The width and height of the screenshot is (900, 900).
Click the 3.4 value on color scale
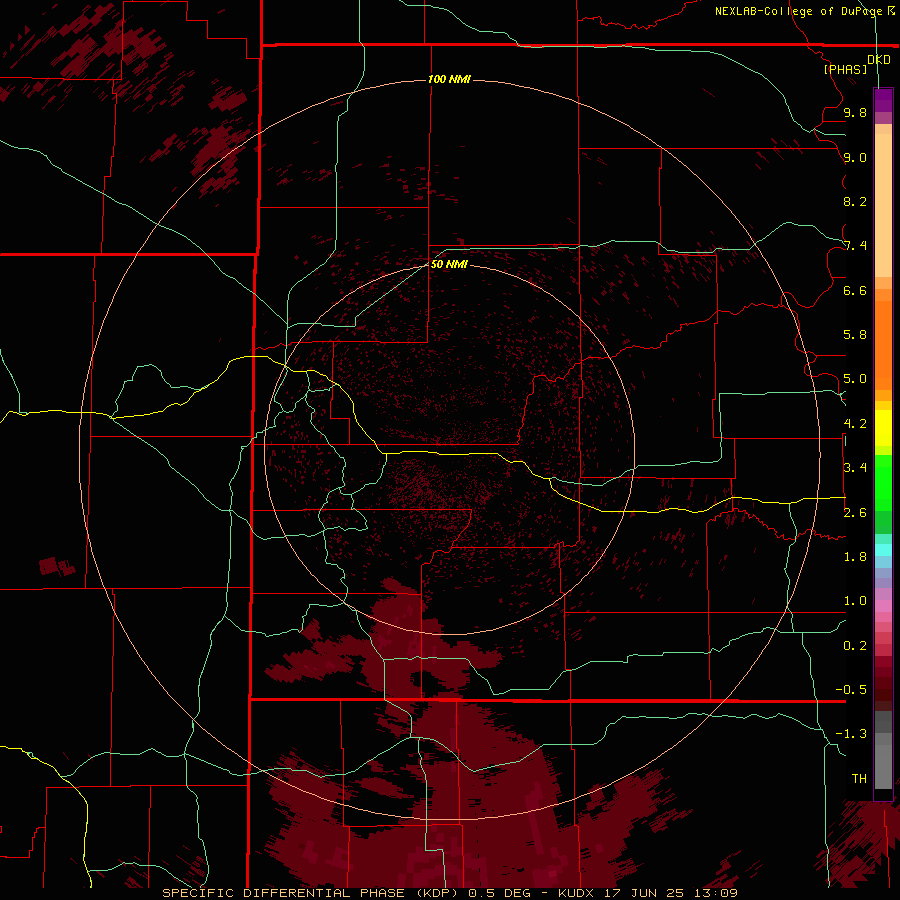[855, 468]
